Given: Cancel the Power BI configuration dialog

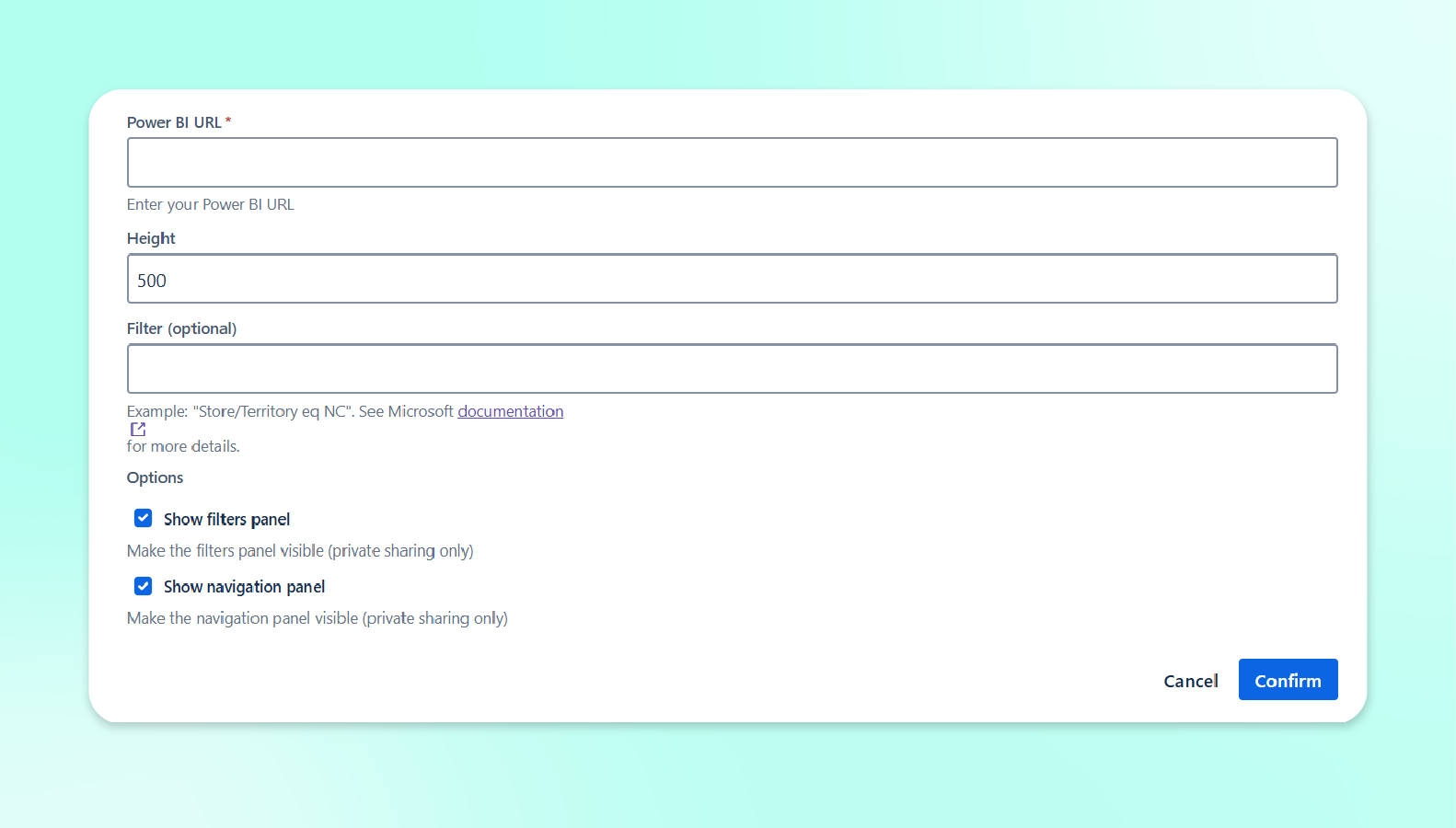Looking at the screenshot, I should tap(1190, 681).
